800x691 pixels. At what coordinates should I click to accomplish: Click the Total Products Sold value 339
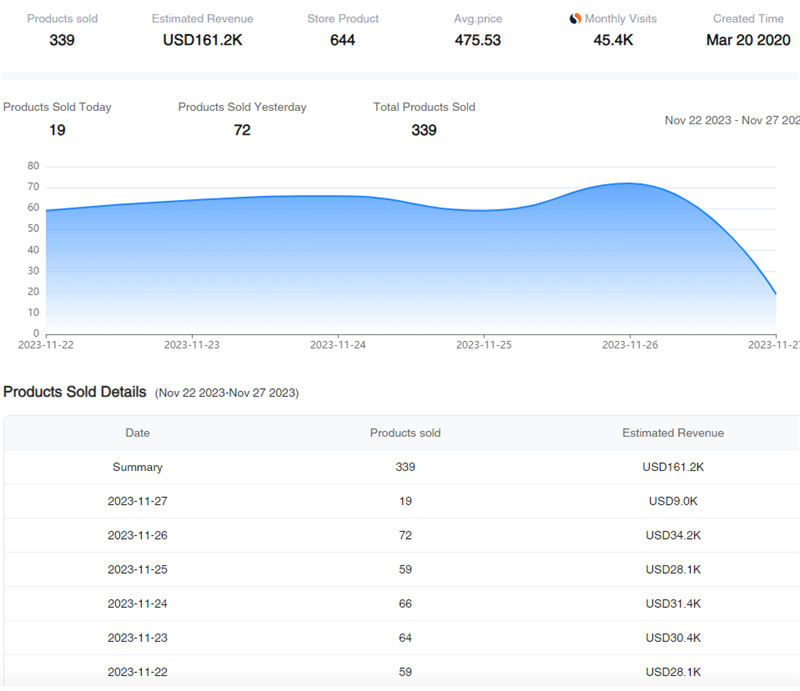[x=424, y=130]
